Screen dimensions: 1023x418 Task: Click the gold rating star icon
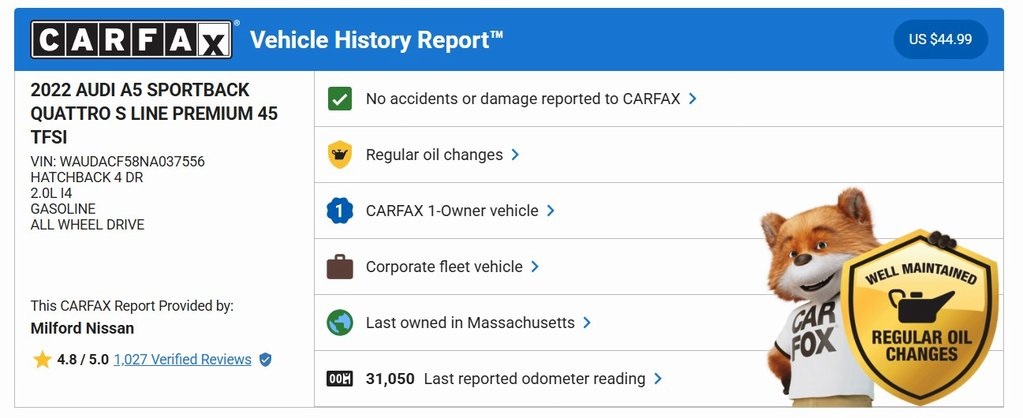(x=42, y=360)
